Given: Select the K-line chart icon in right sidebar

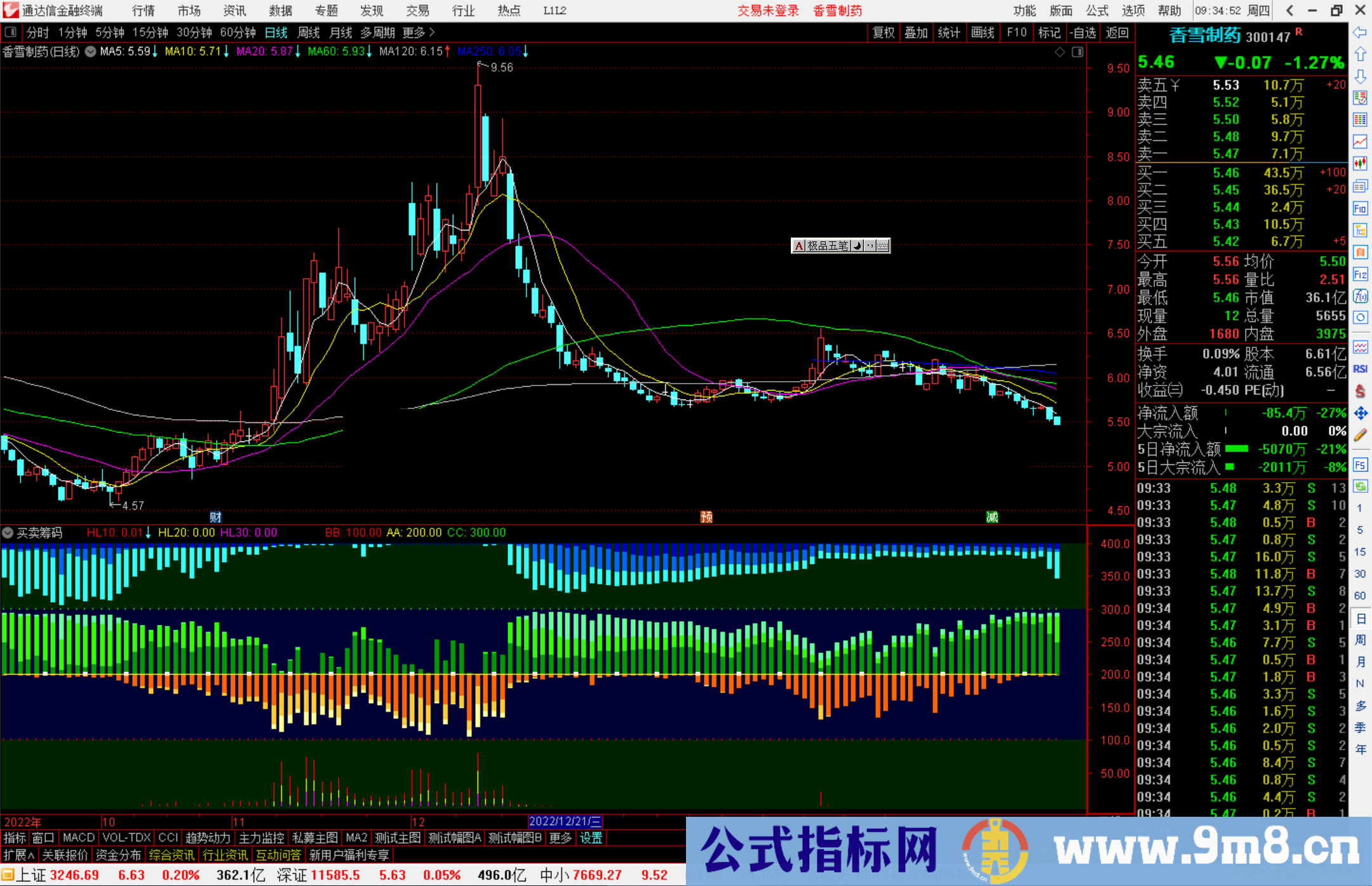Looking at the screenshot, I should coord(1361,163).
